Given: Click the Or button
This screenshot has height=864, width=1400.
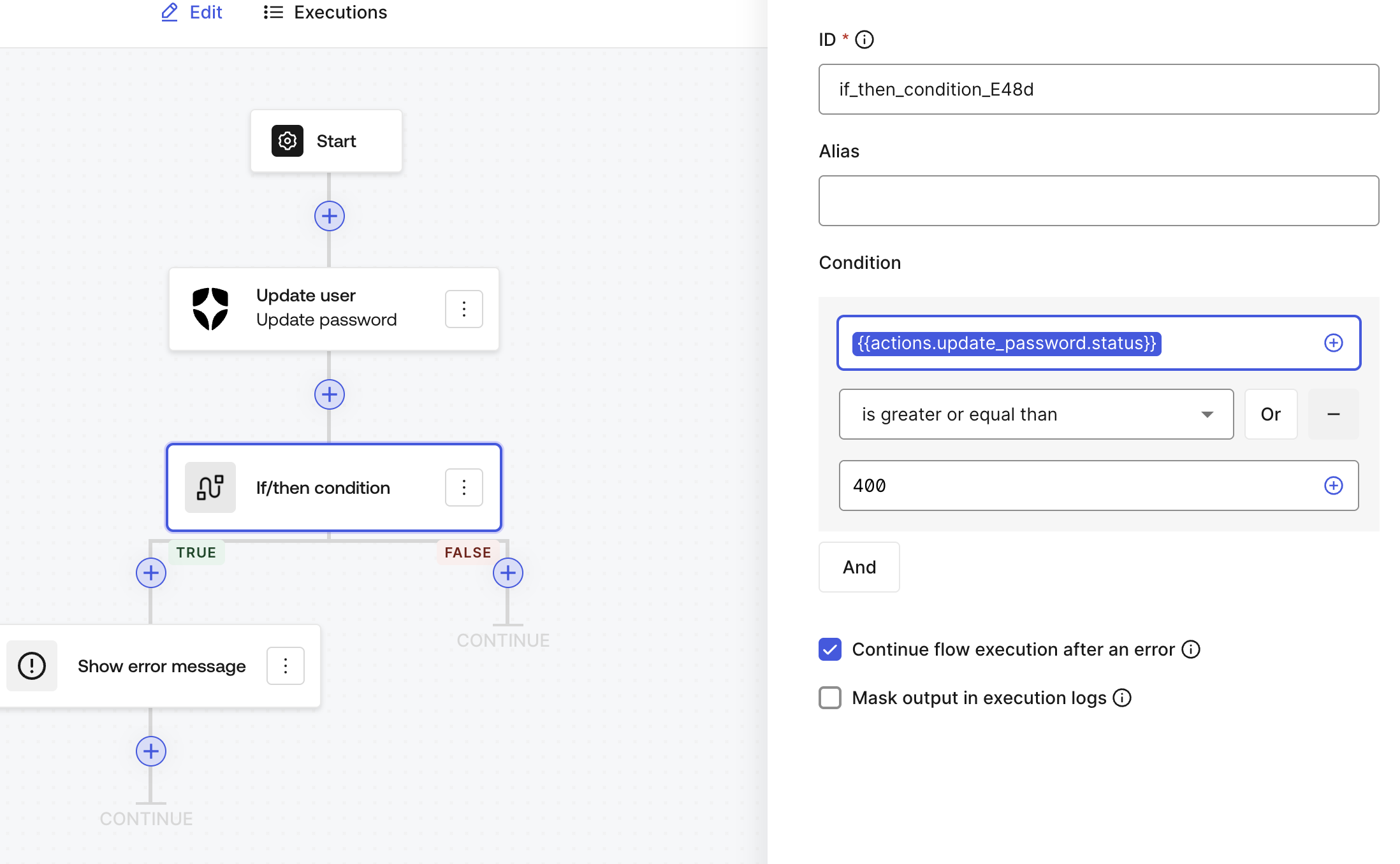Looking at the screenshot, I should click(1271, 414).
